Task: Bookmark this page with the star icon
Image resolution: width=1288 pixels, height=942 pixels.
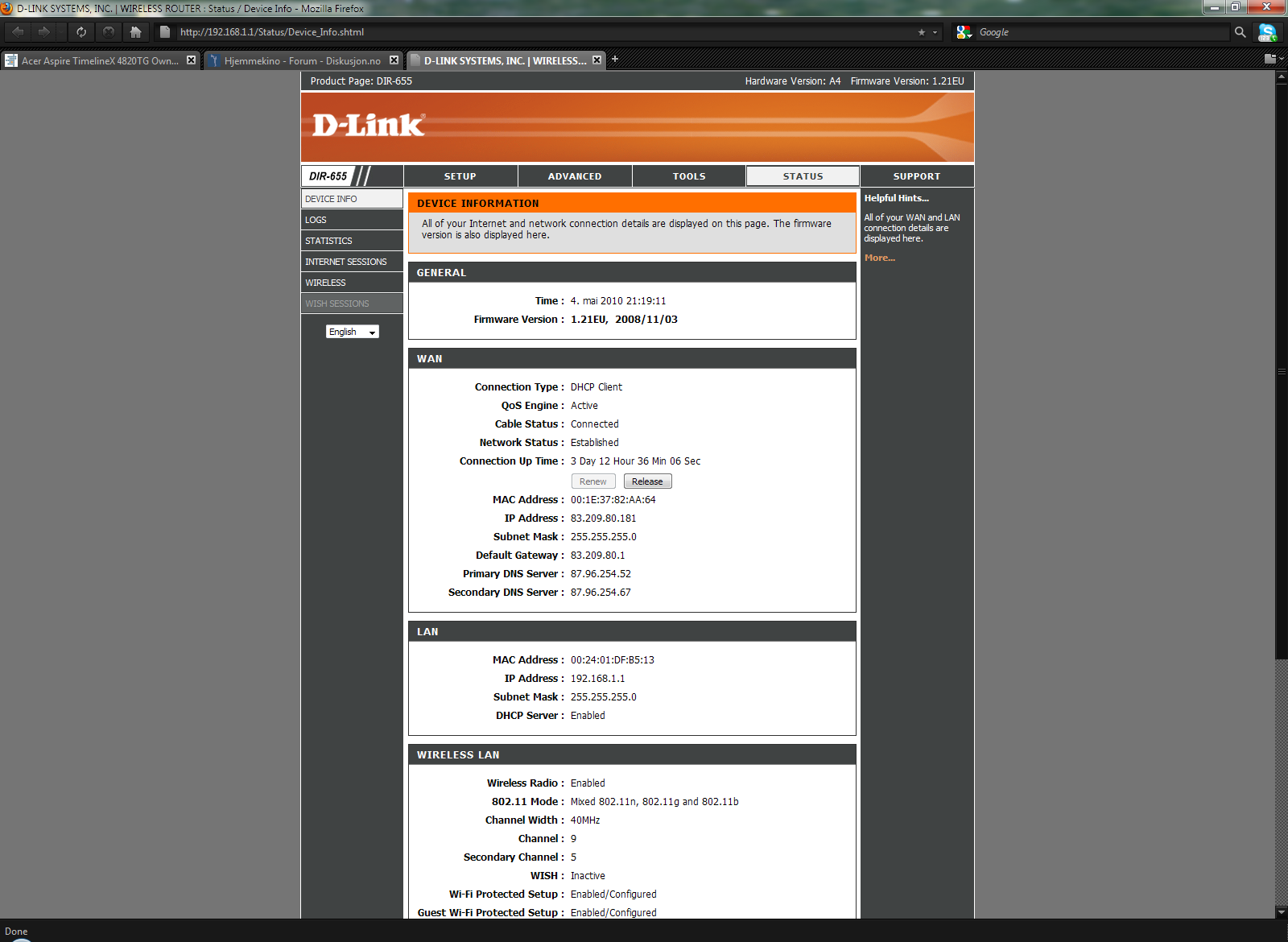Action: tap(922, 32)
